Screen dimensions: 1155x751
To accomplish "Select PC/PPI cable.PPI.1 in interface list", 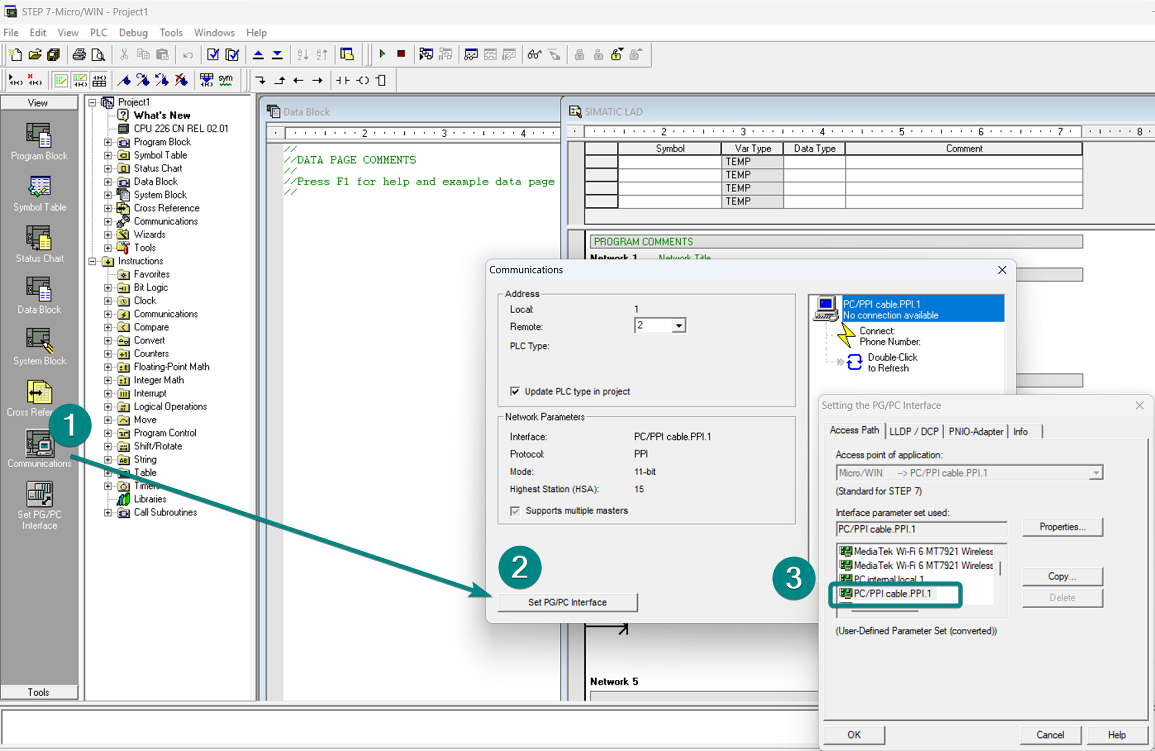I will 892,594.
